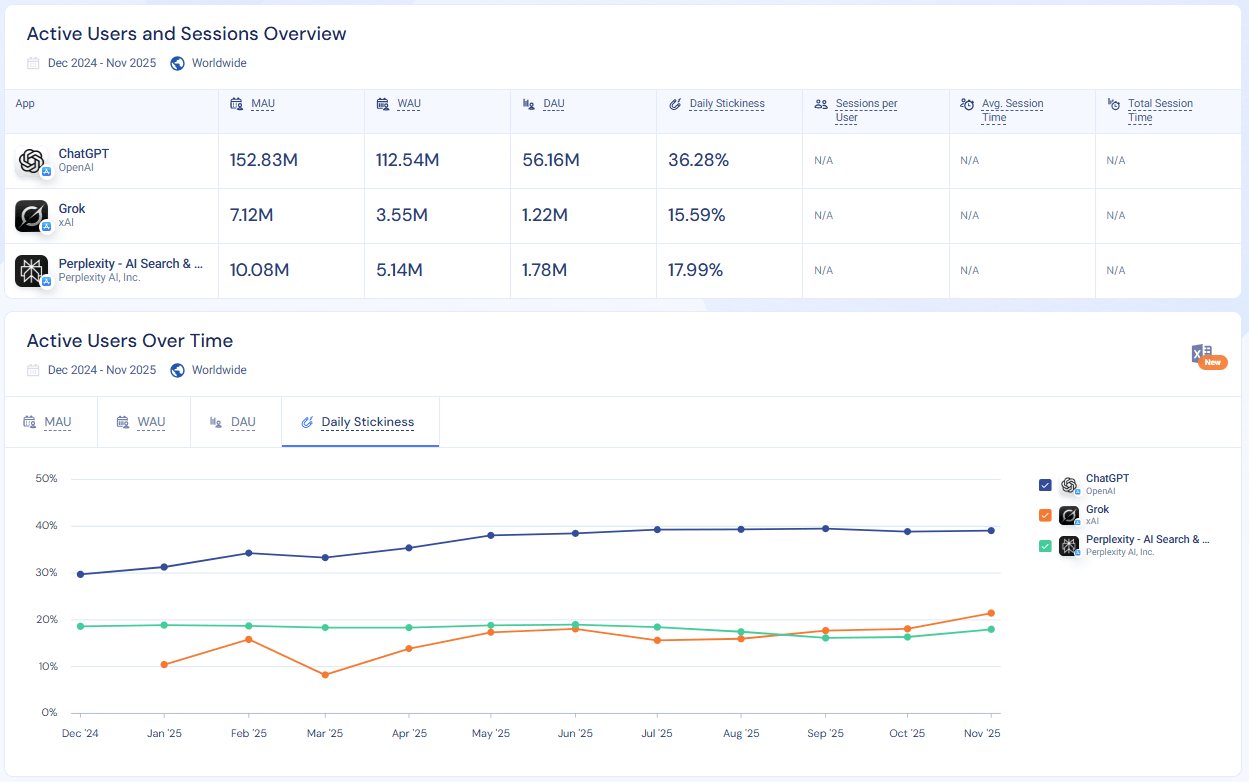Disable the Perplexity series checkbox

[1045, 545]
